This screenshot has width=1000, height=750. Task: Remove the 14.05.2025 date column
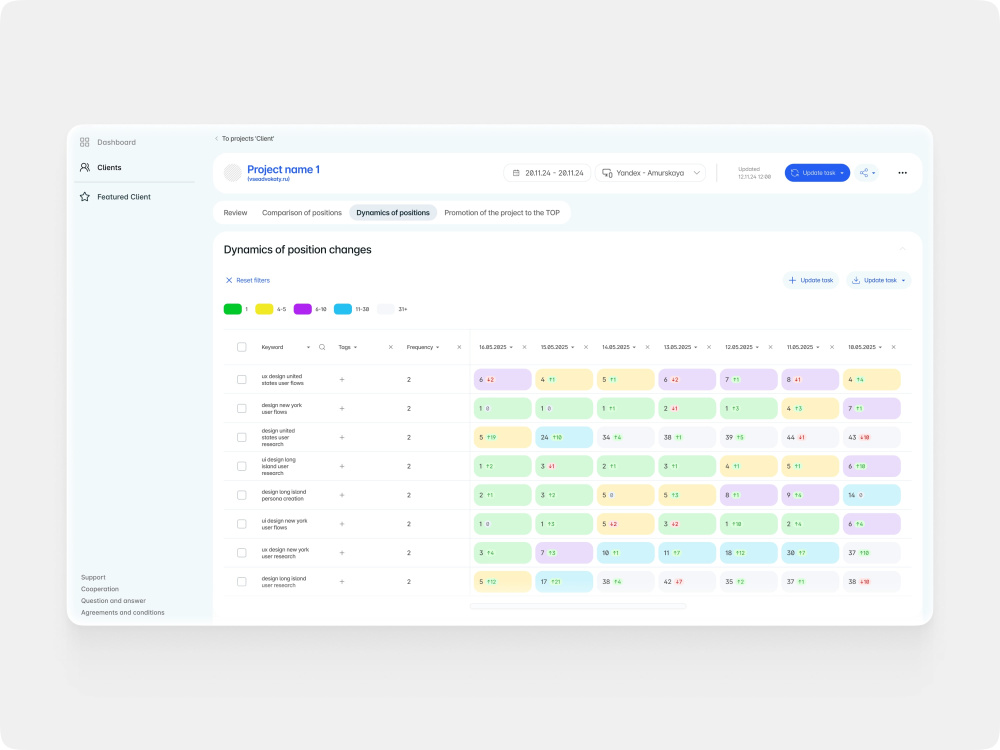pyautogui.click(x=647, y=347)
